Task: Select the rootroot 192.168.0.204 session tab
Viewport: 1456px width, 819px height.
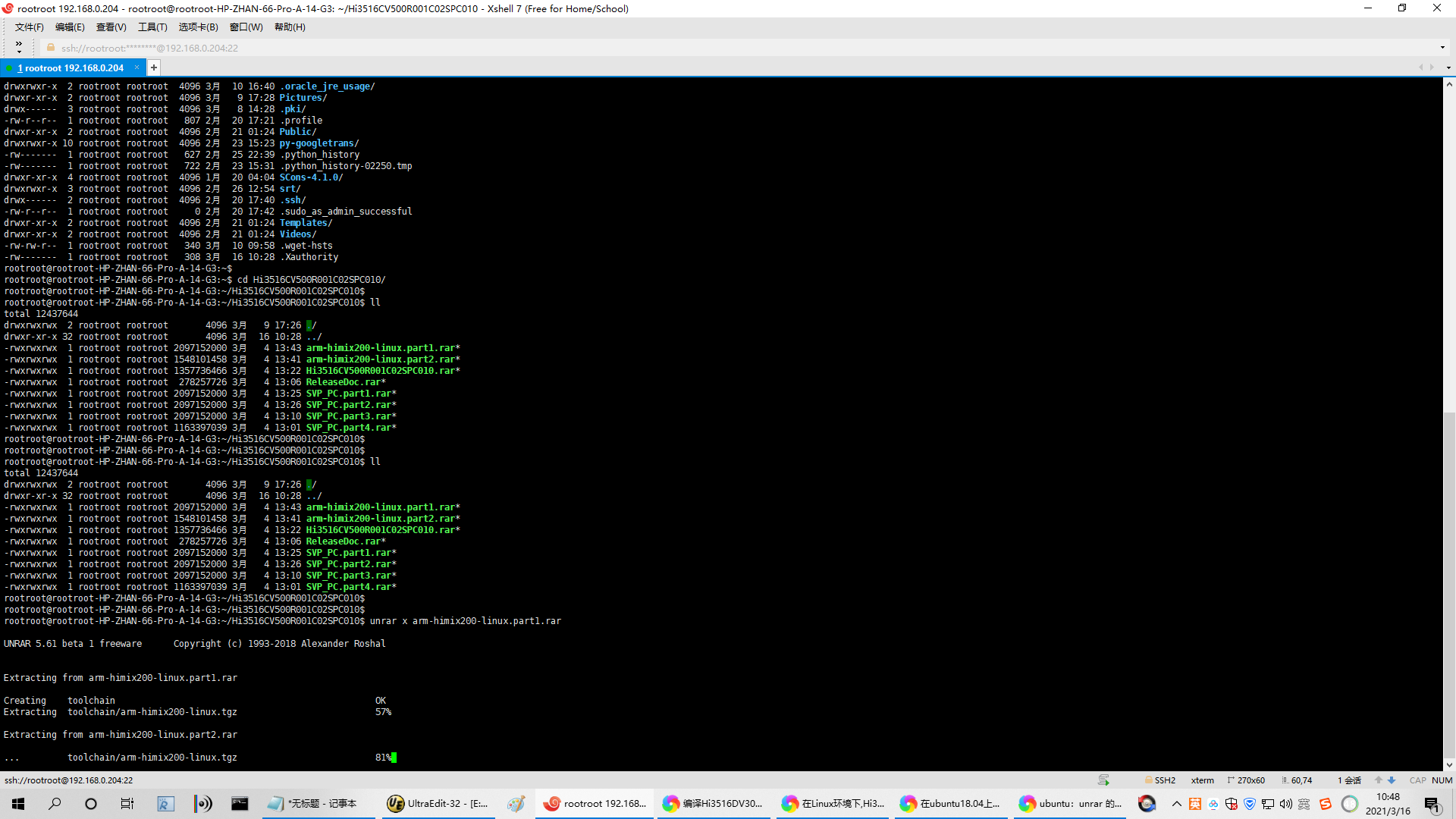Action: click(70, 67)
